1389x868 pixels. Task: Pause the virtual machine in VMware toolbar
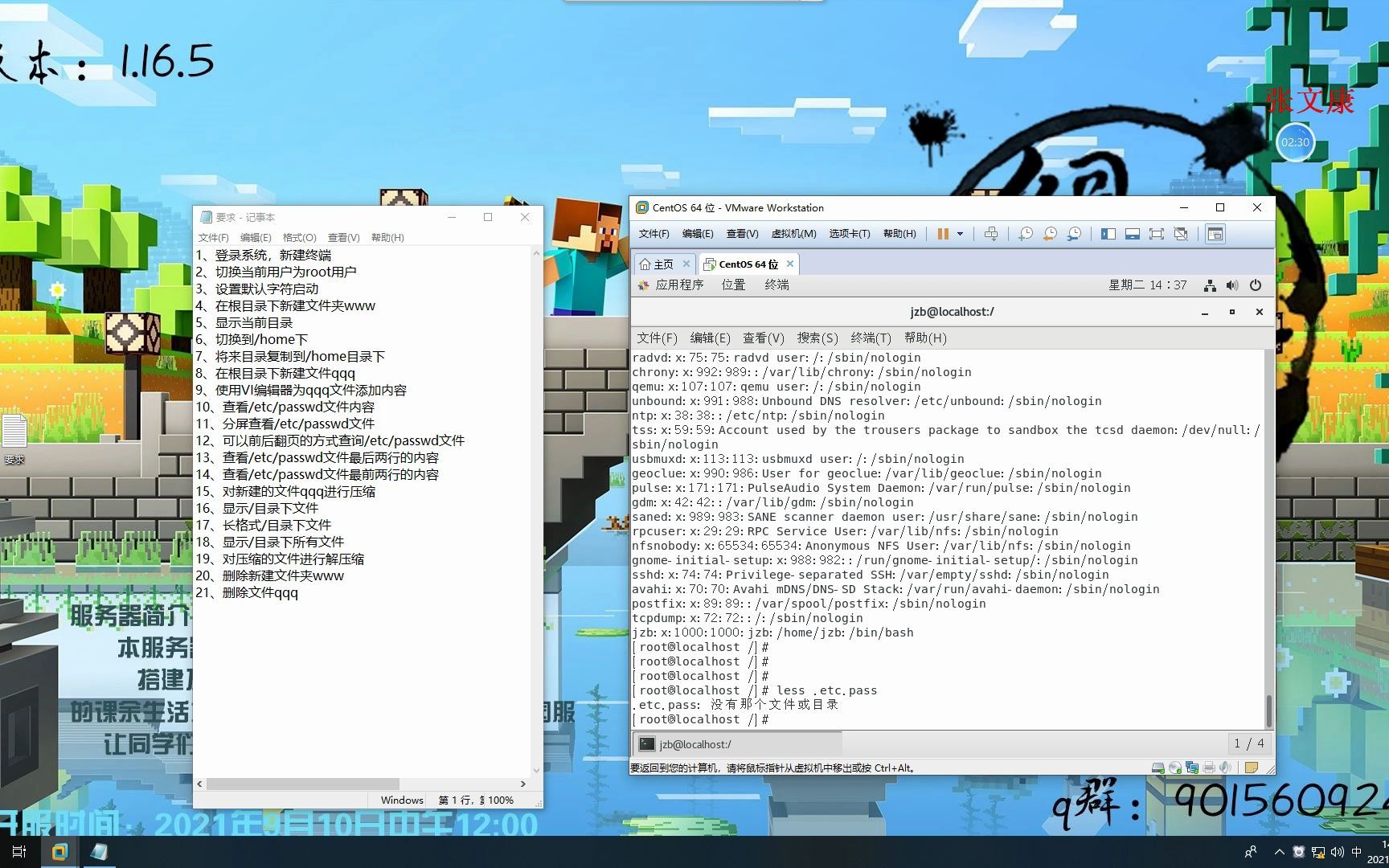coord(943,234)
